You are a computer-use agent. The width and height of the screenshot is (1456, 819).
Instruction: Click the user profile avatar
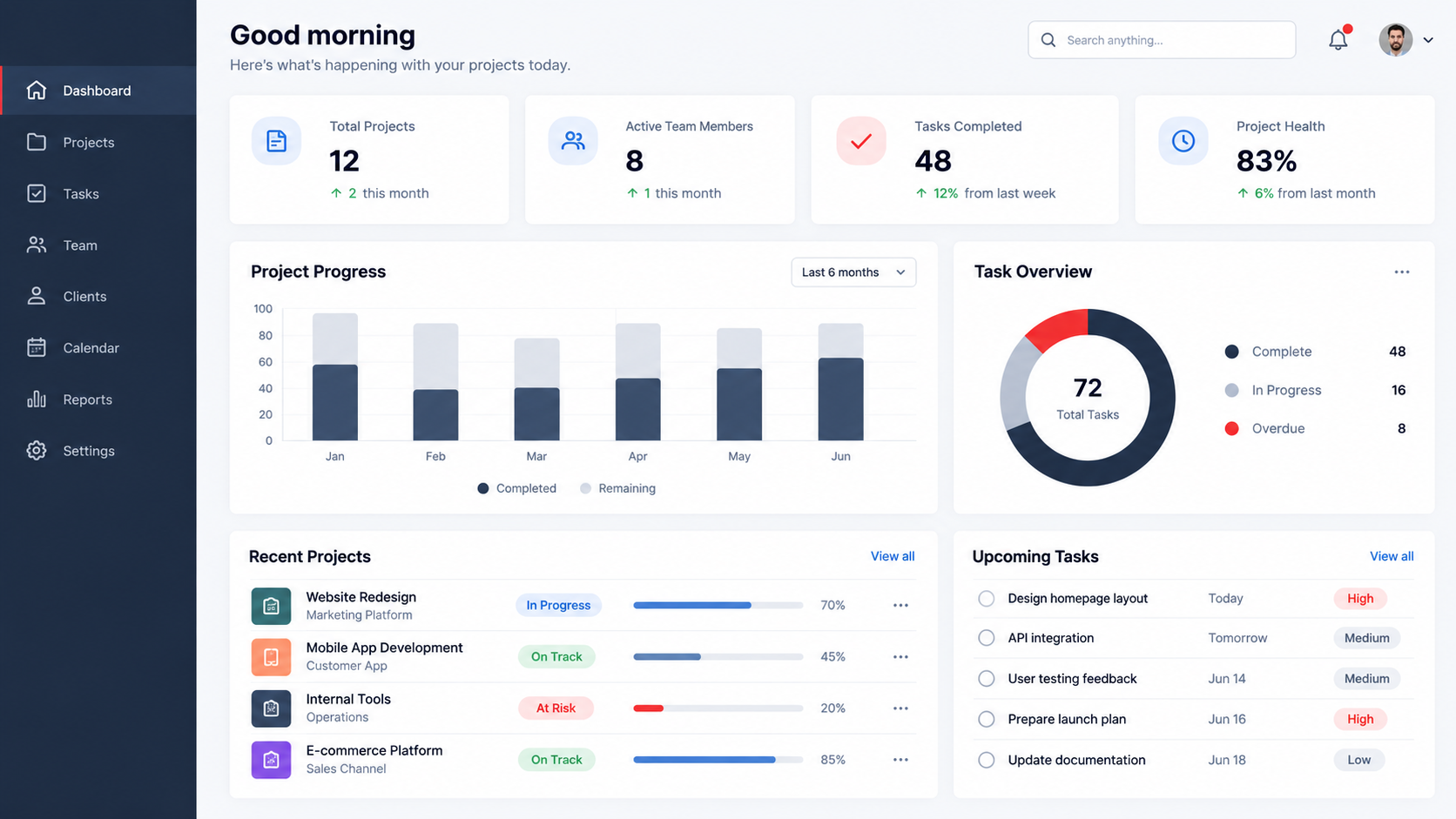pos(1395,40)
